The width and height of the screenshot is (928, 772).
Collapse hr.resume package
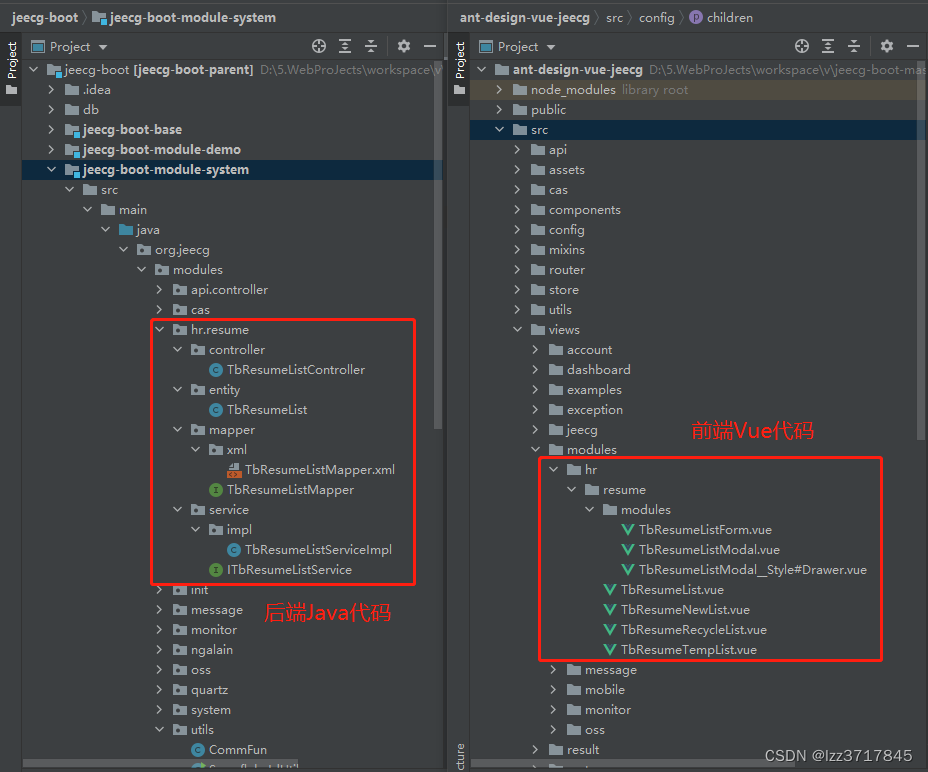tap(159, 330)
